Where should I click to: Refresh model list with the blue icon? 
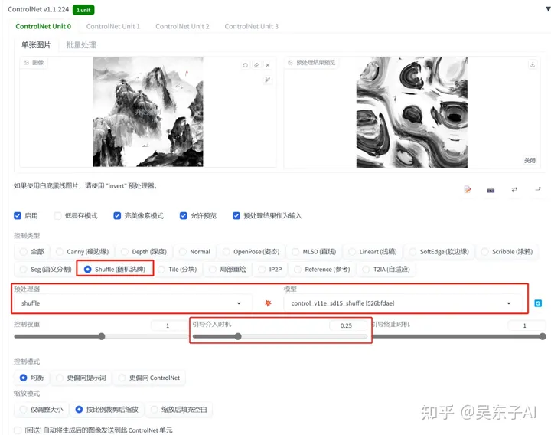point(538,303)
